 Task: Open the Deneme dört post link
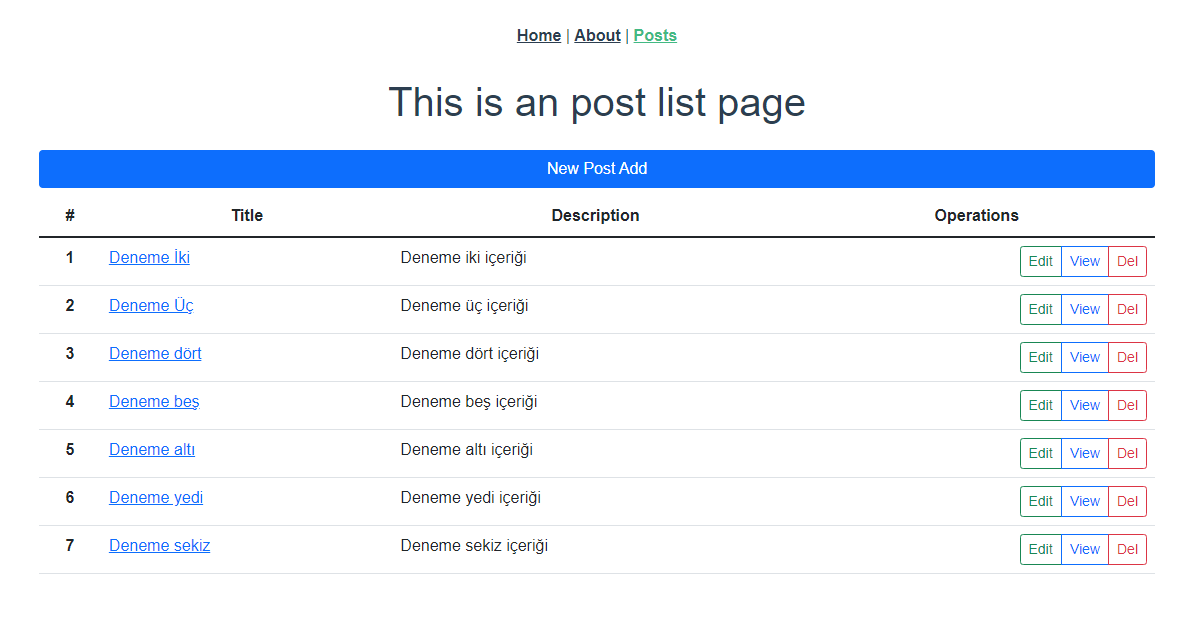[x=155, y=354]
